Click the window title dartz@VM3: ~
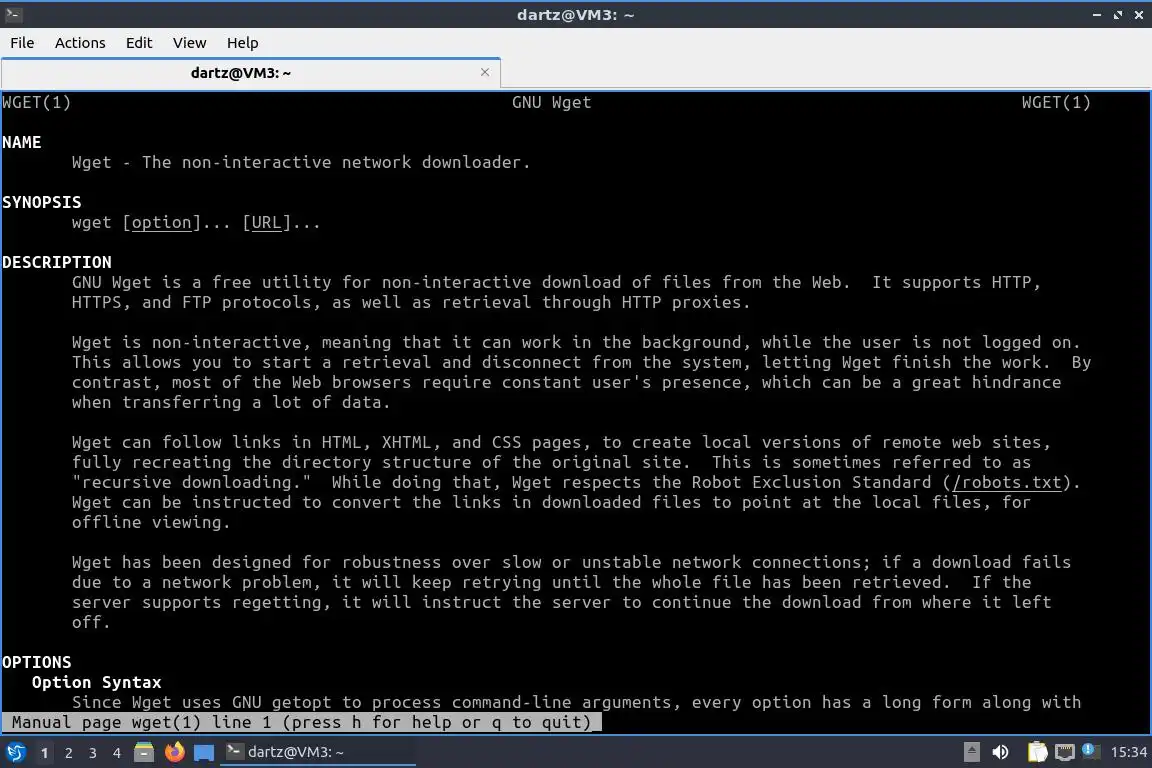The height and width of the screenshot is (768, 1152). [x=575, y=15]
